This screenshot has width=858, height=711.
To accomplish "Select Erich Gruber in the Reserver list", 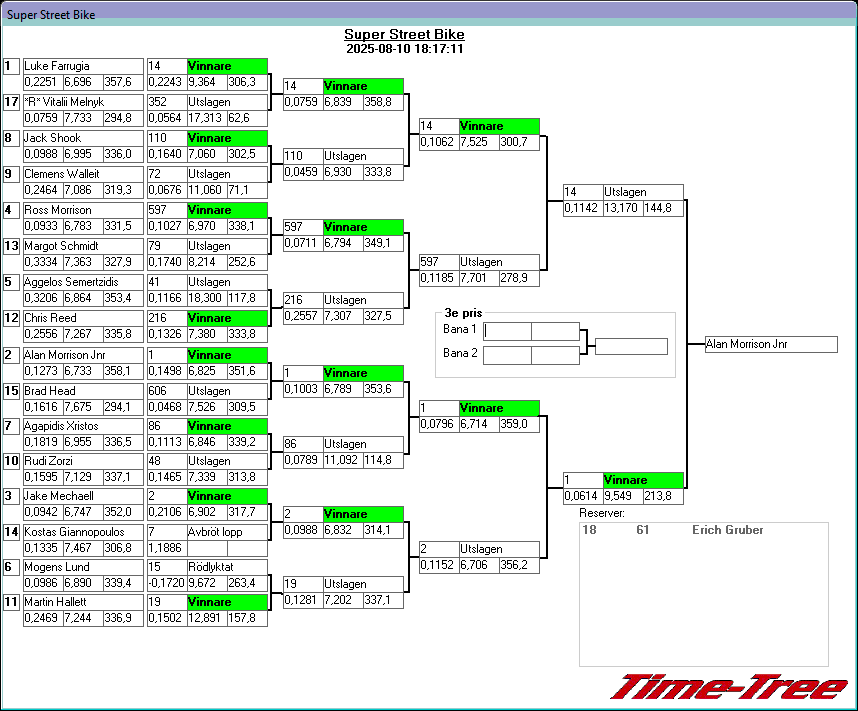I will click(727, 530).
